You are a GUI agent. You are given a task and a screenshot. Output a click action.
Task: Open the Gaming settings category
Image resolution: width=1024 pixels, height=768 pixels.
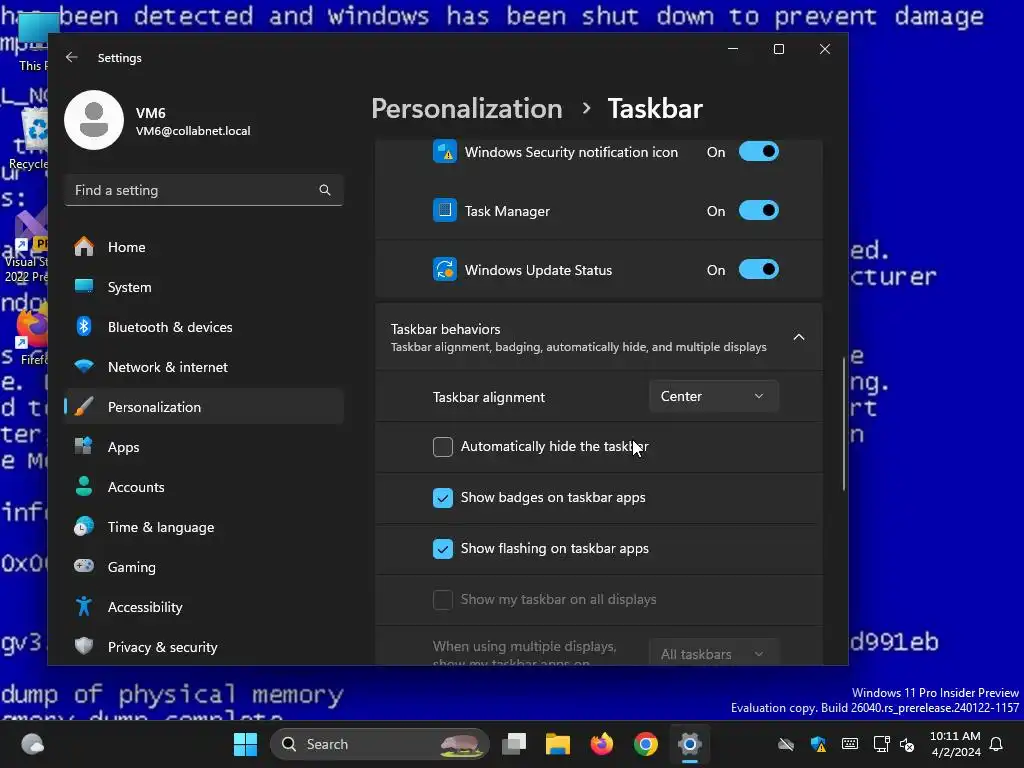(204, 567)
